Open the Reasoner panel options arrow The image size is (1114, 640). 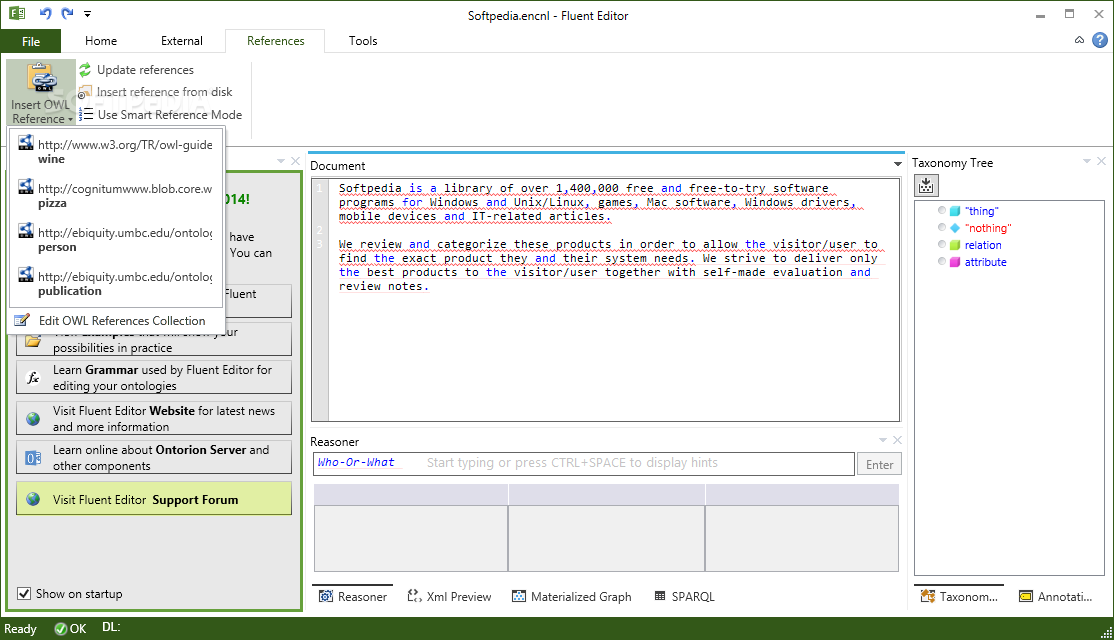pos(882,440)
